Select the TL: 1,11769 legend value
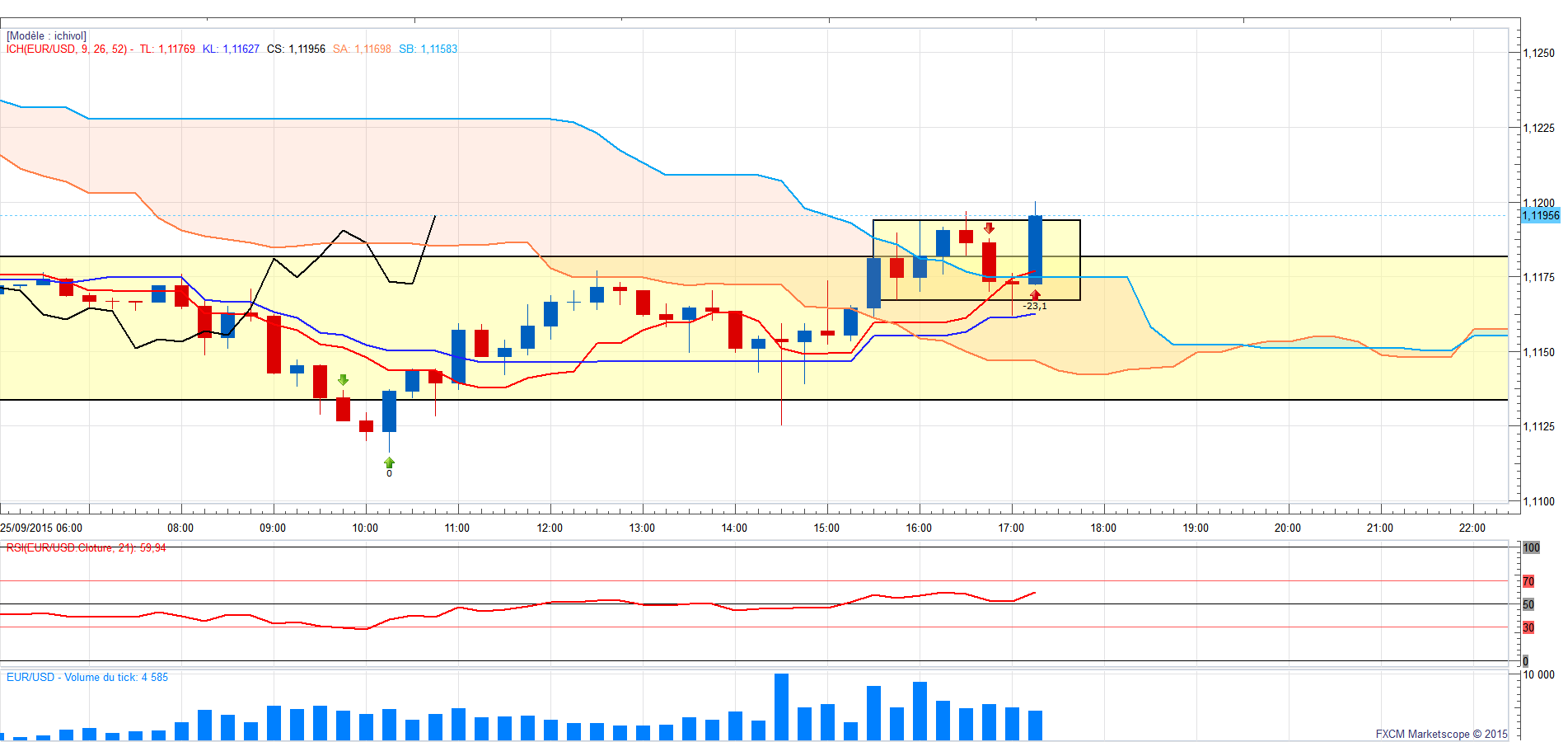The width and height of the screenshot is (1568, 742). pyautogui.click(x=167, y=49)
